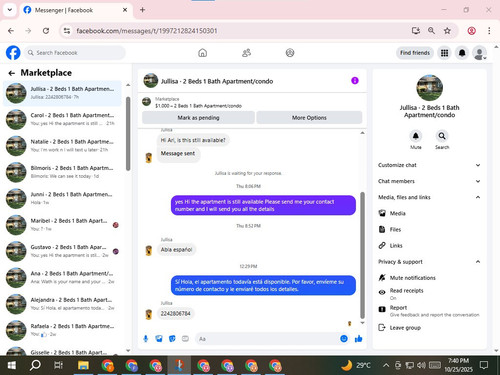Image resolution: width=500 pixels, height=375 pixels.
Task: Click the $1,000 Marketplace listing link
Action: pos(198,106)
